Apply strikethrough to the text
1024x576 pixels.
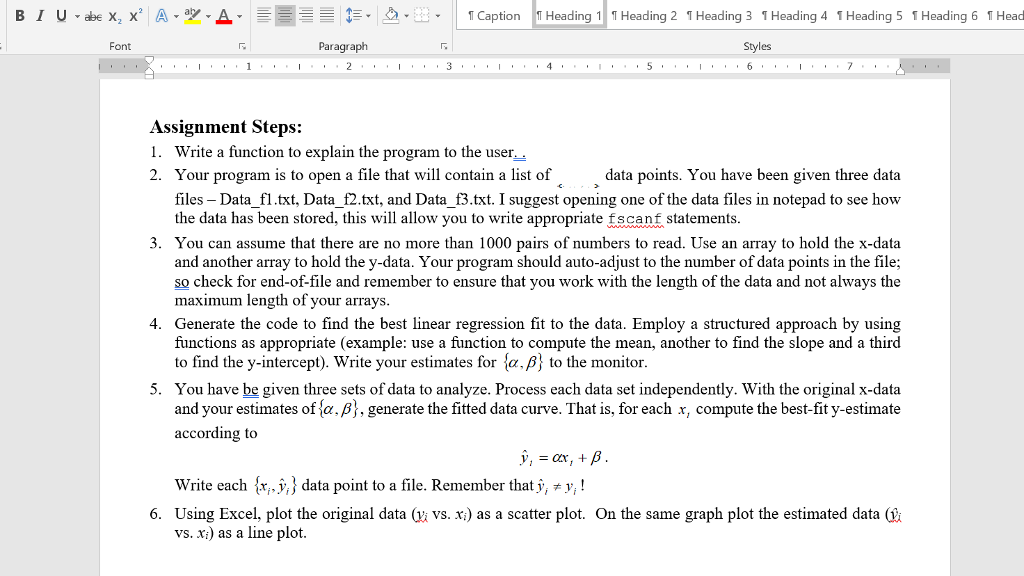click(x=91, y=15)
